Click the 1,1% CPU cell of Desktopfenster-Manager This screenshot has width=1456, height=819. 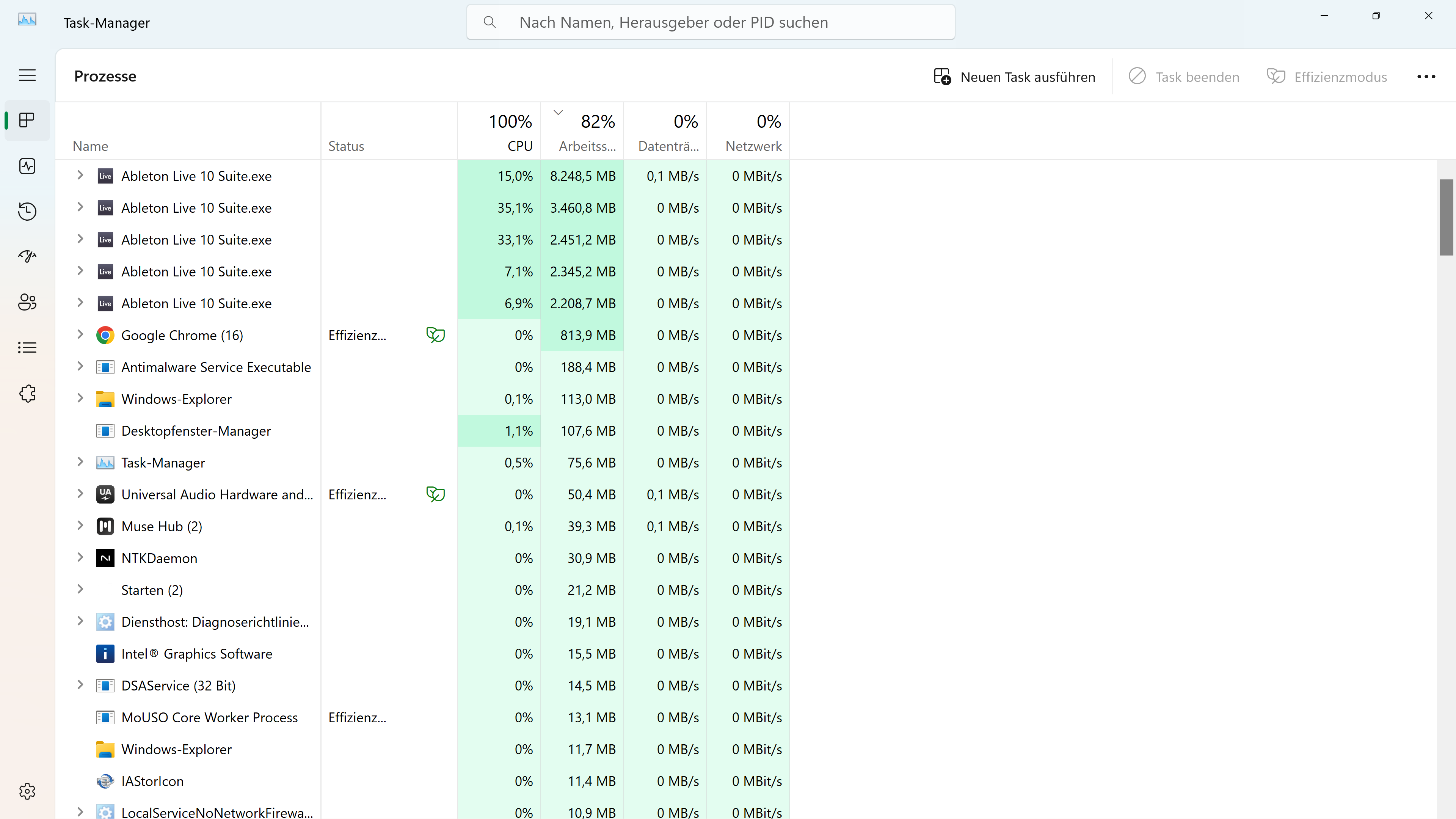coord(499,431)
